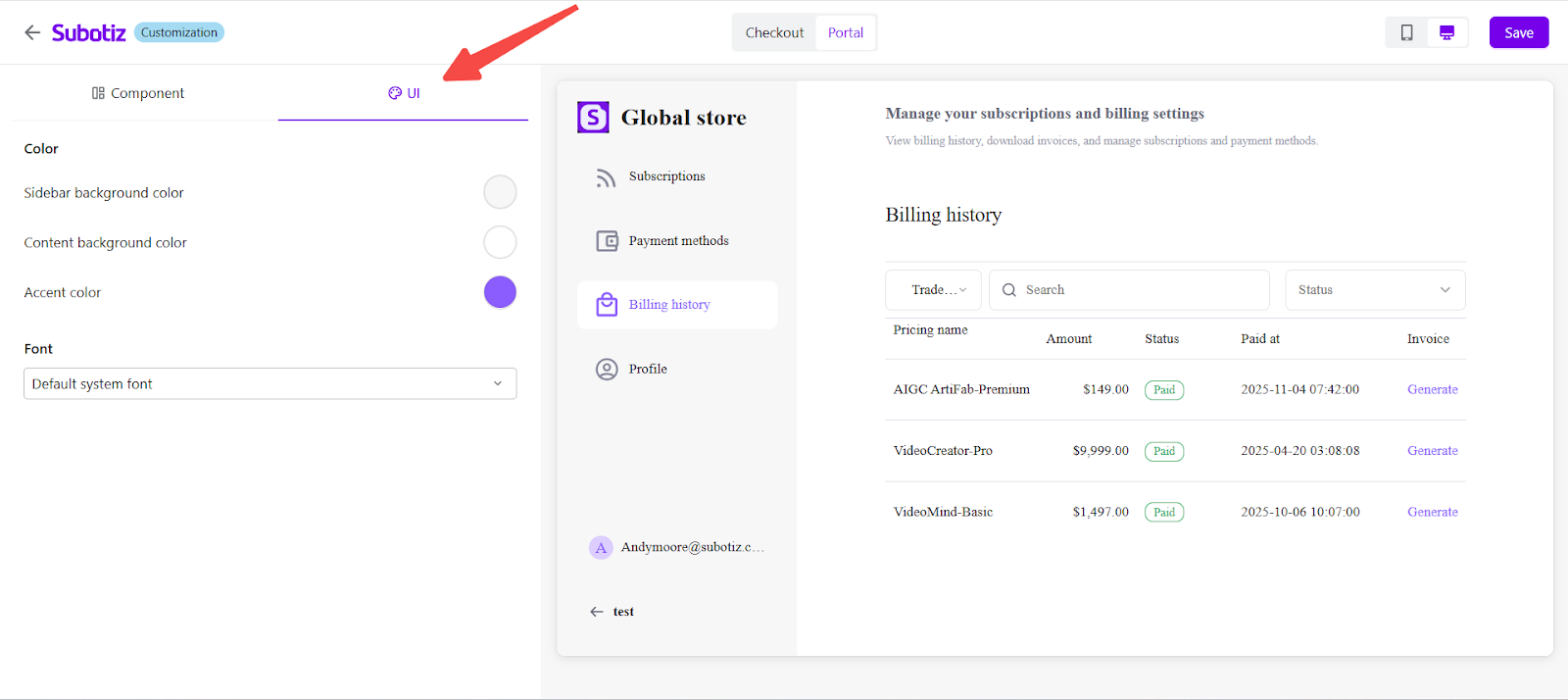
Task: Switch to the Component tab
Action: [138, 93]
